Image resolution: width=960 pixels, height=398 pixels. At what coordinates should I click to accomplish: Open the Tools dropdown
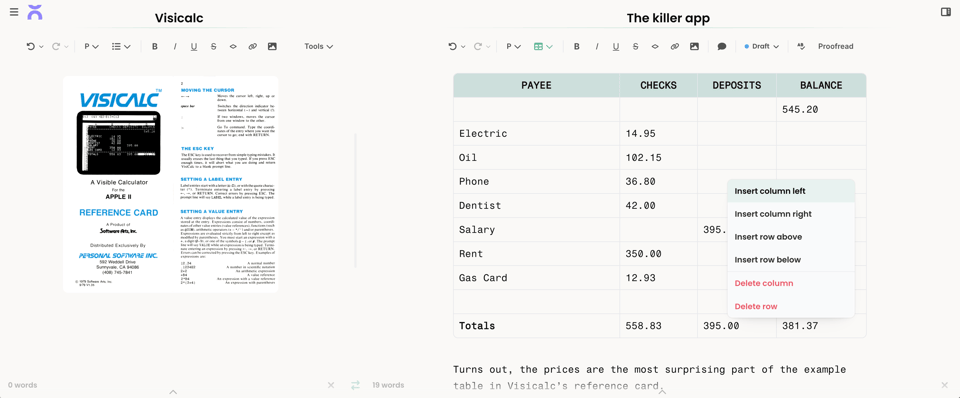(318, 47)
